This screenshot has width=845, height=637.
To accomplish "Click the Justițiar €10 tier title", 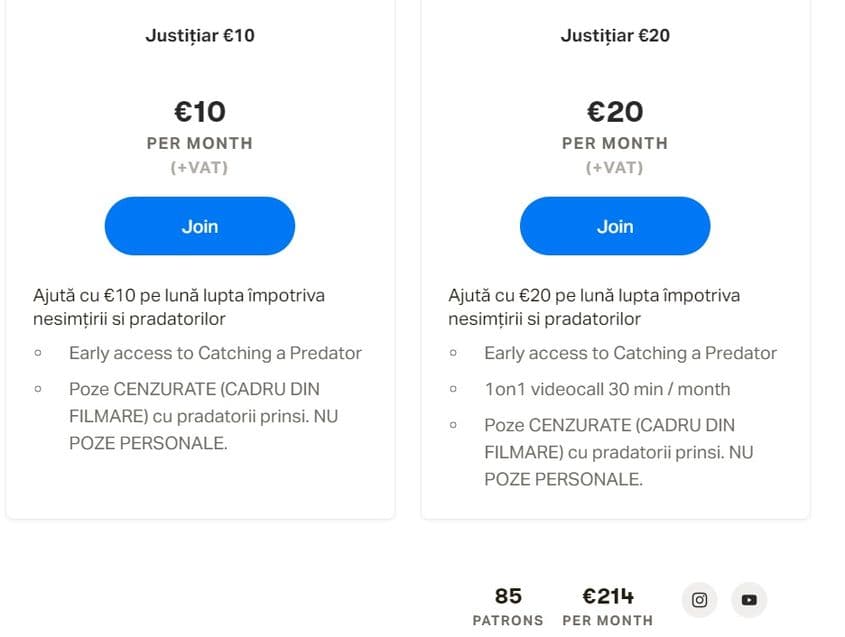I will point(200,36).
